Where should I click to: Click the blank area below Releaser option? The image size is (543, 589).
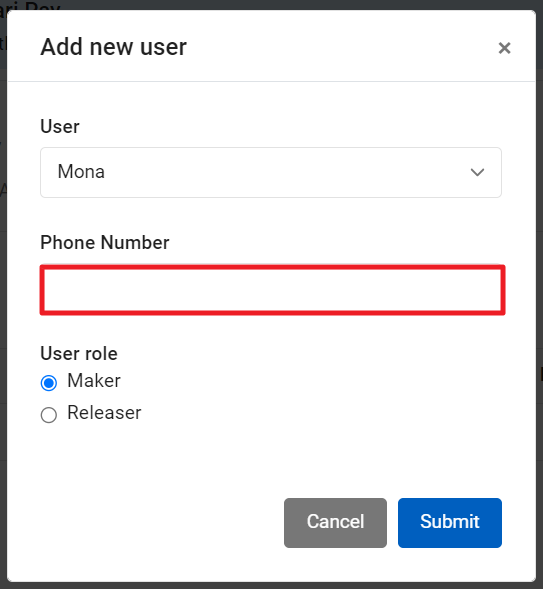point(271,458)
